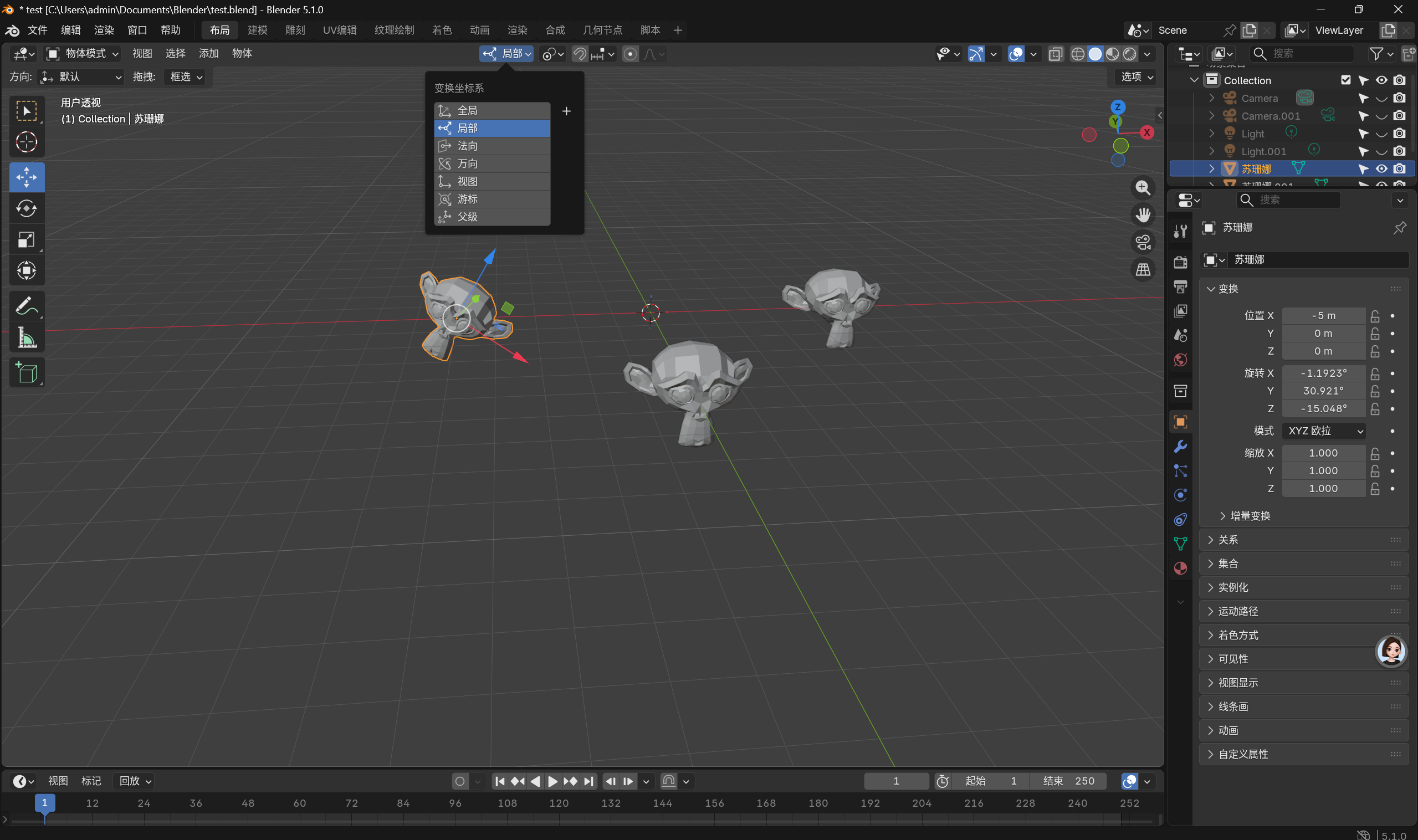Expand the 关系 panel
Image resolution: width=1418 pixels, height=840 pixels.
coord(1227,540)
